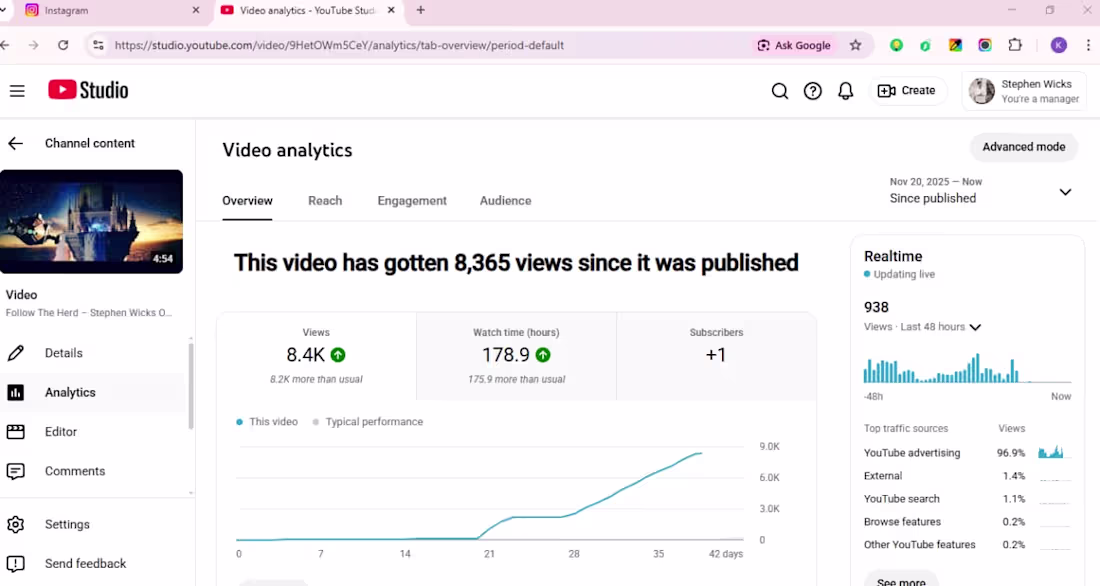Image resolution: width=1100 pixels, height=586 pixels.
Task: Click the Create button
Action: 907,91
